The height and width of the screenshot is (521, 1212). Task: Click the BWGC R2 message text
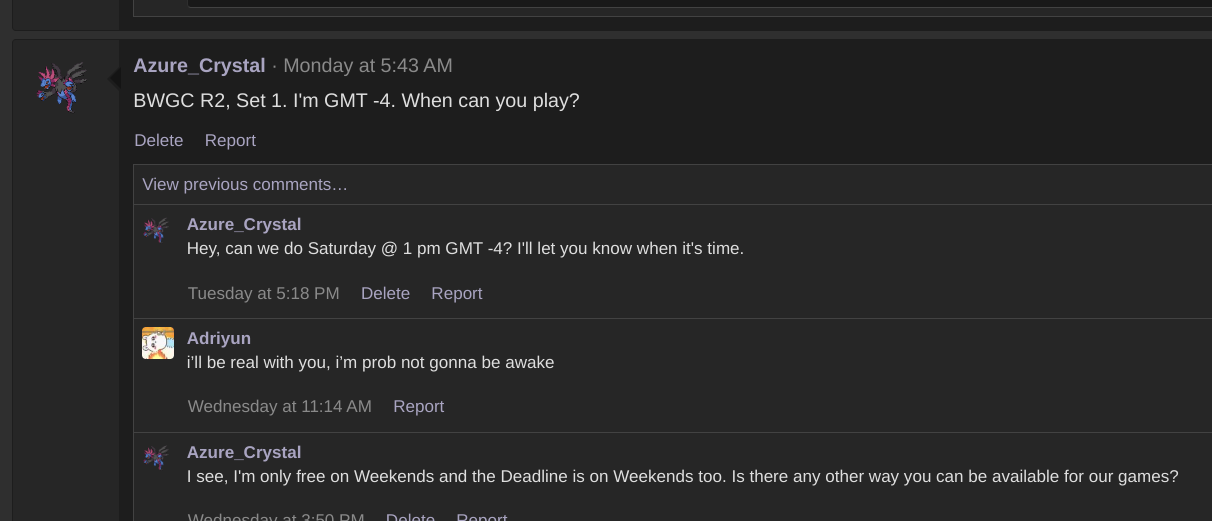pos(356,101)
